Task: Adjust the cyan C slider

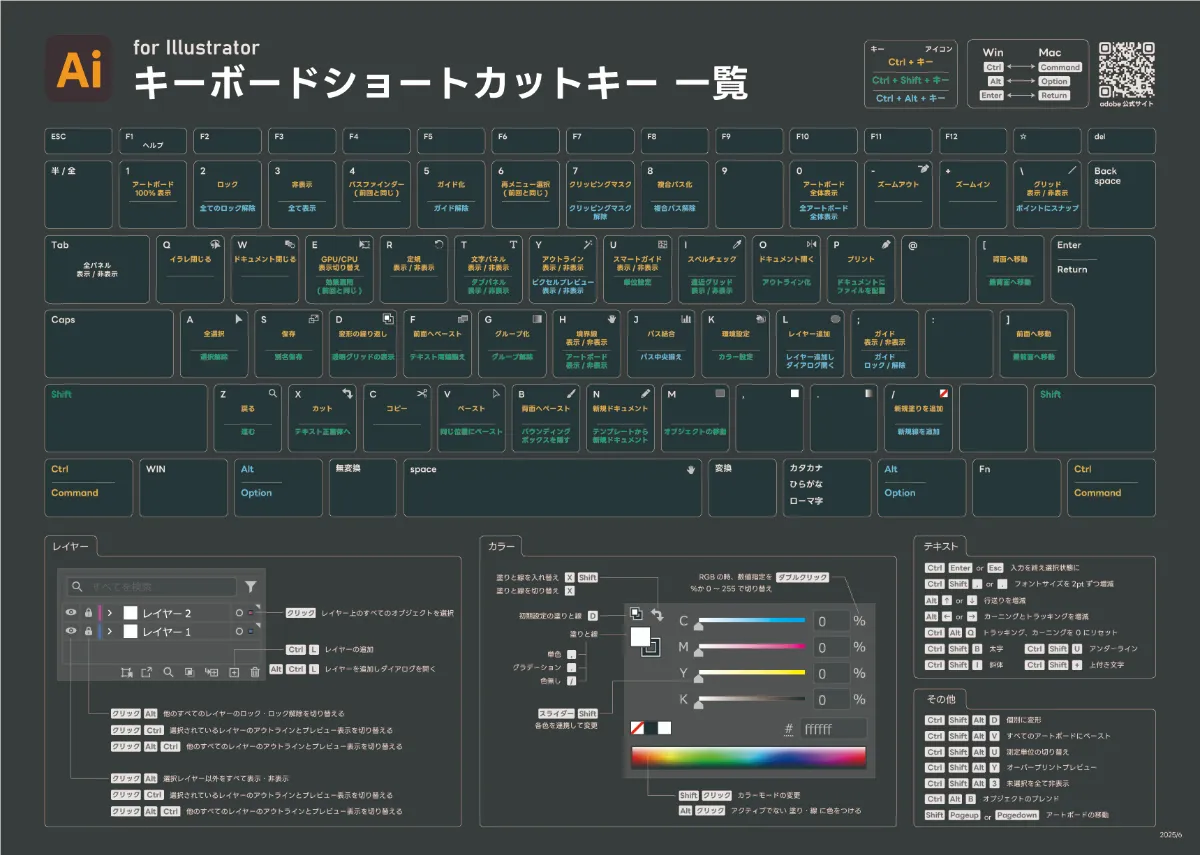Action: [752, 622]
